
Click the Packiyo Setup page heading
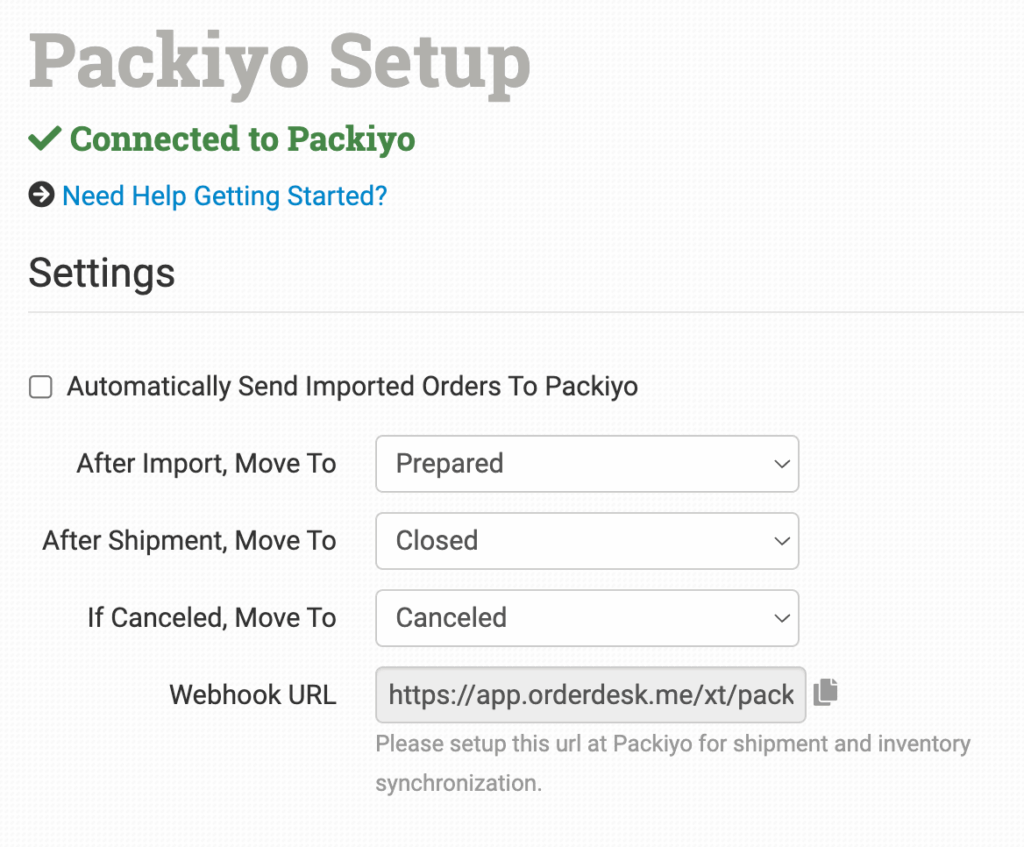click(280, 62)
